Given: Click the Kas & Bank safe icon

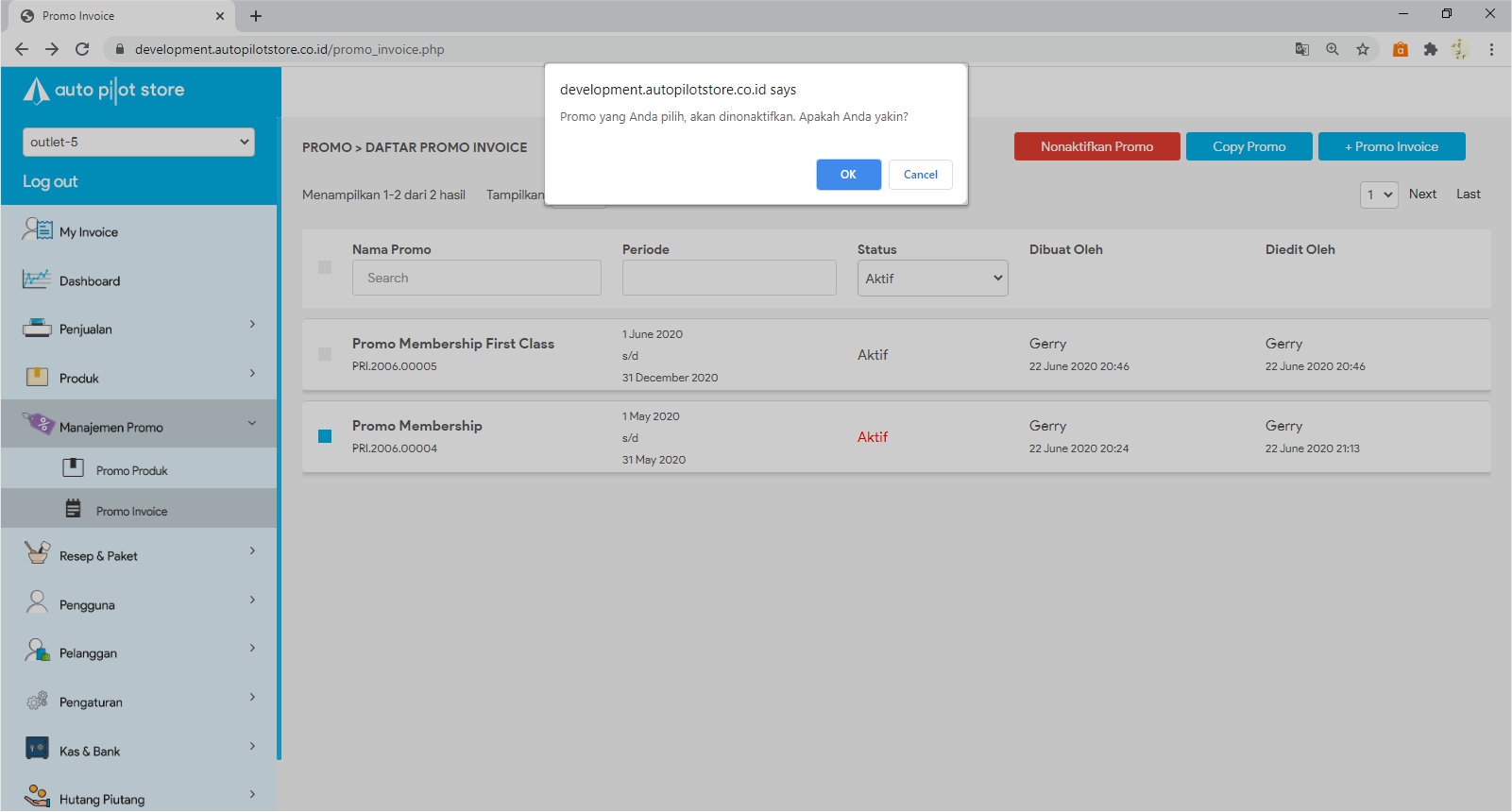Looking at the screenshot, I should click(37, 750).
